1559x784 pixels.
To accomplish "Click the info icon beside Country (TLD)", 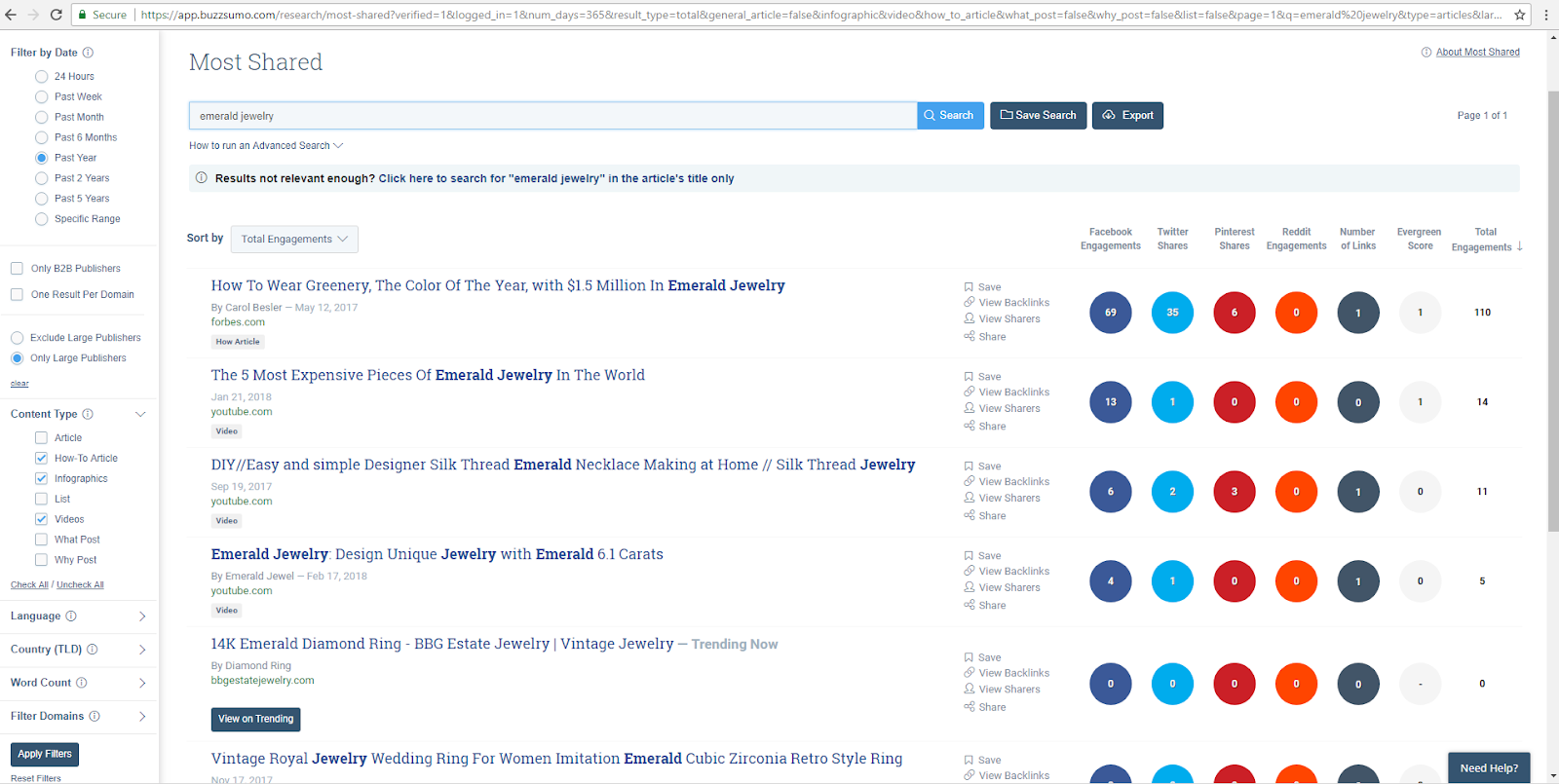I will (93, 650).
